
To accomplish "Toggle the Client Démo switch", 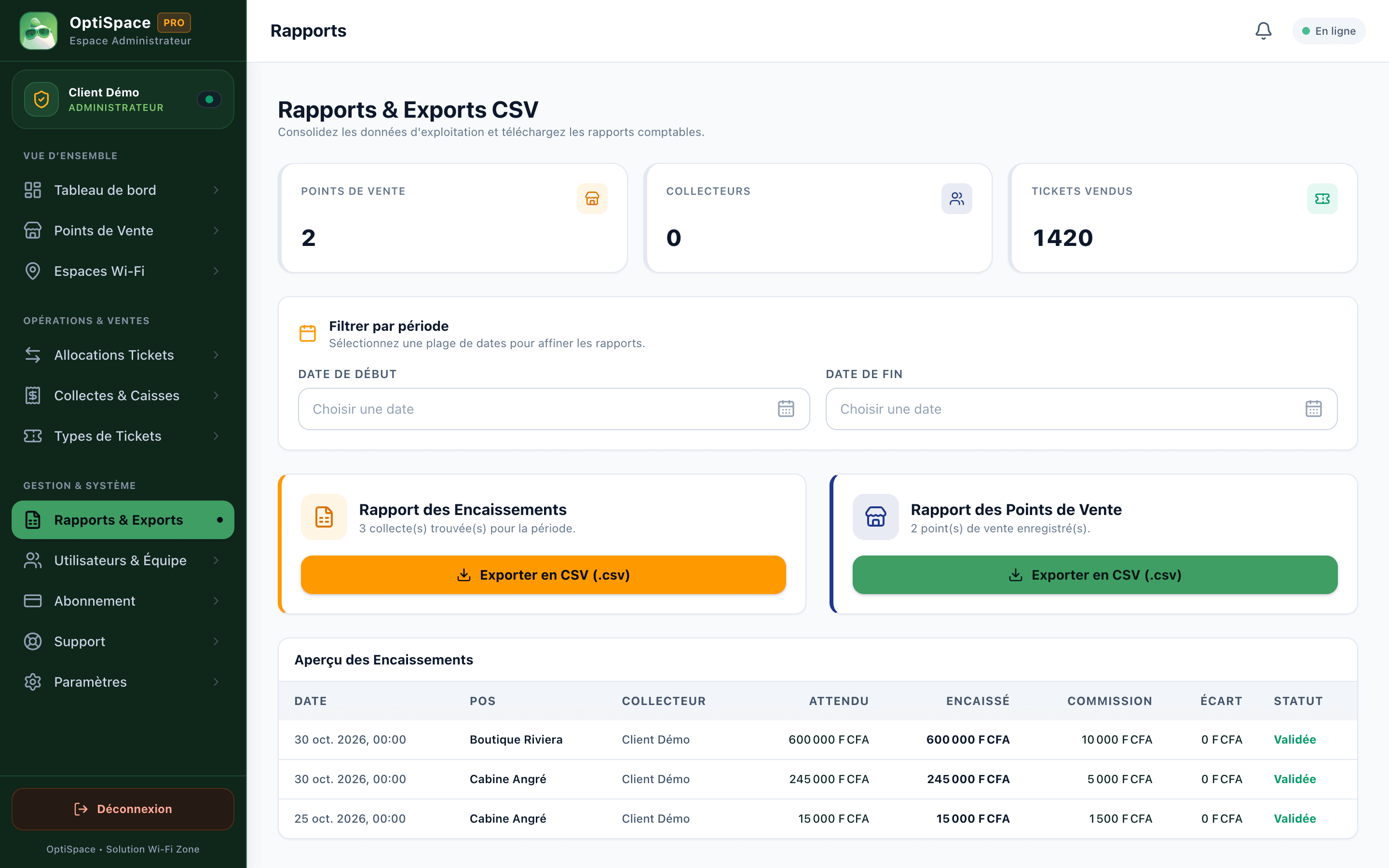I will click(x=209, y=99).
